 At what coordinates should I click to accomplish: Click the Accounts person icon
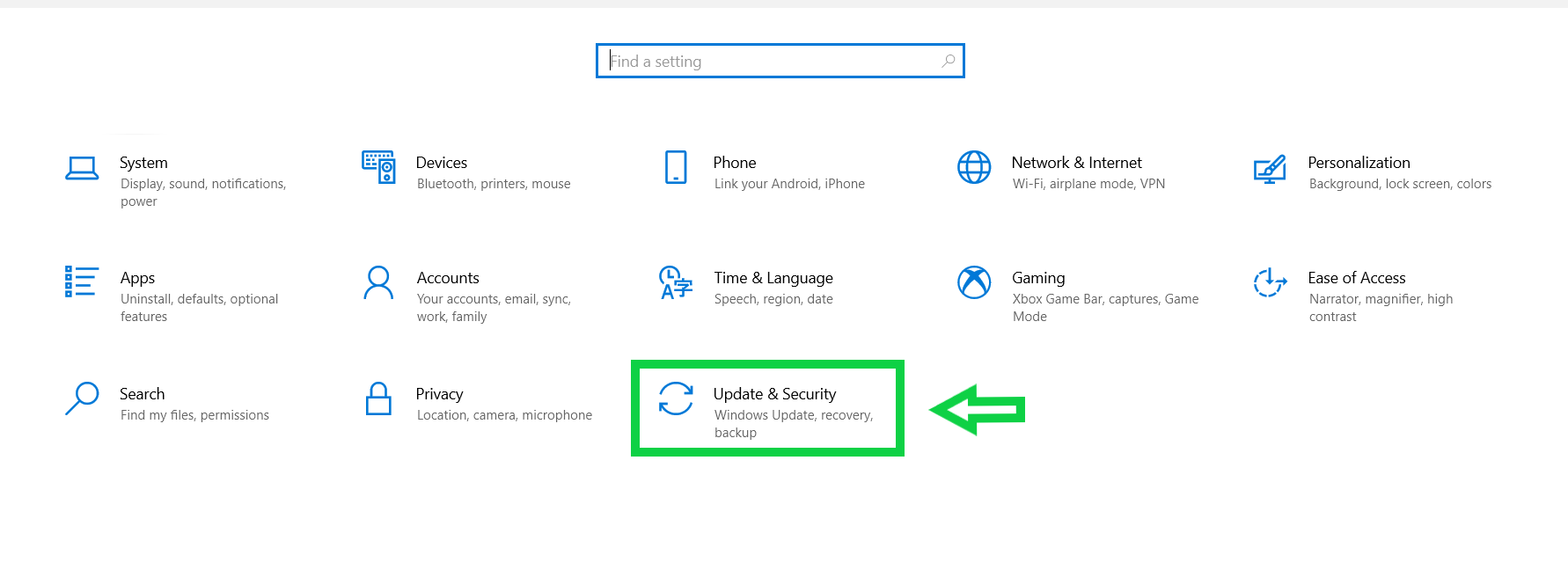point(378,283)
